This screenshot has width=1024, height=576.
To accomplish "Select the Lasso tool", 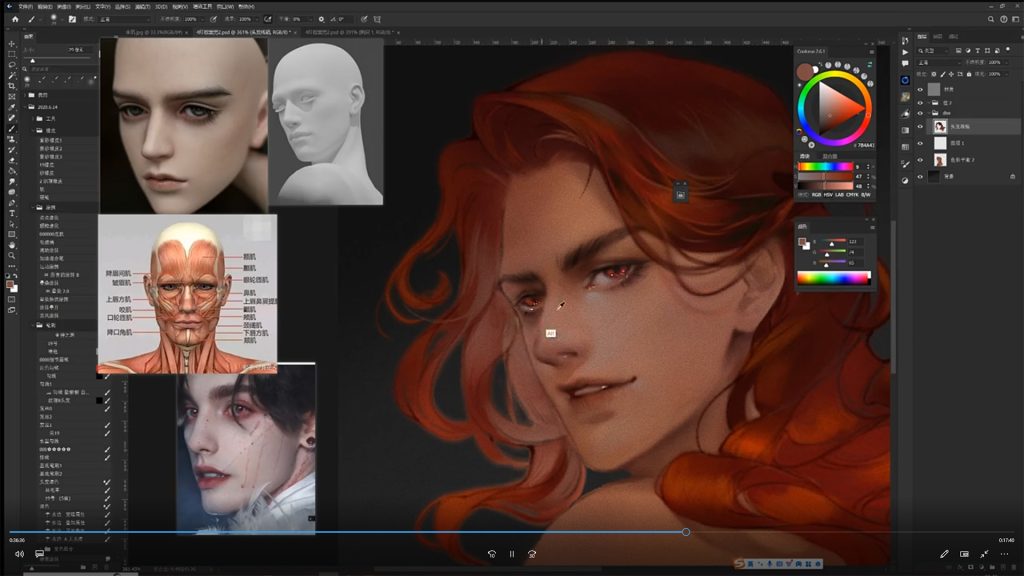I will (12, 65).
